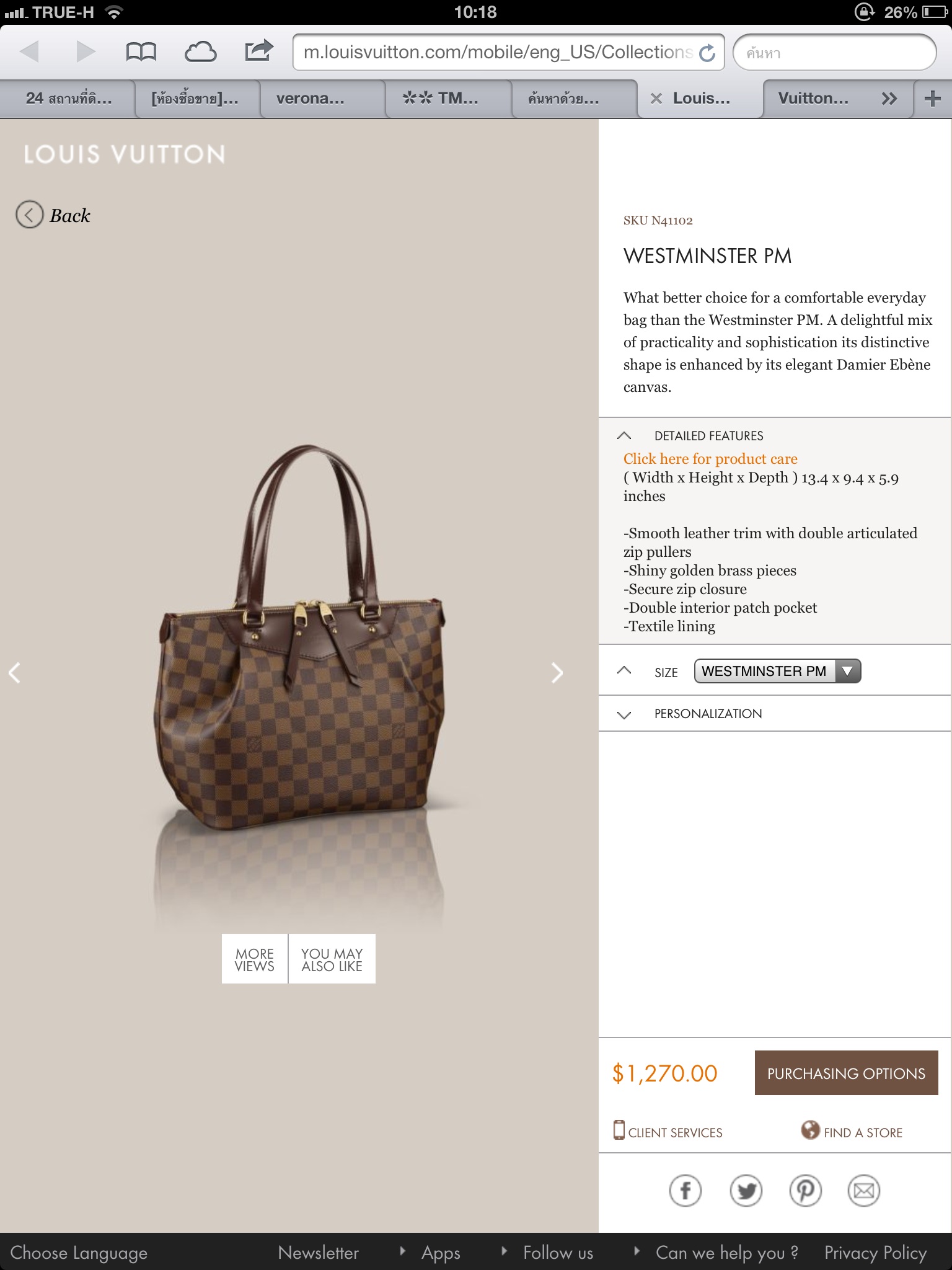Email product with the envelope icon
Image resolution: width=952 pixels, height=1270 pixels.
click(864, 1191)
